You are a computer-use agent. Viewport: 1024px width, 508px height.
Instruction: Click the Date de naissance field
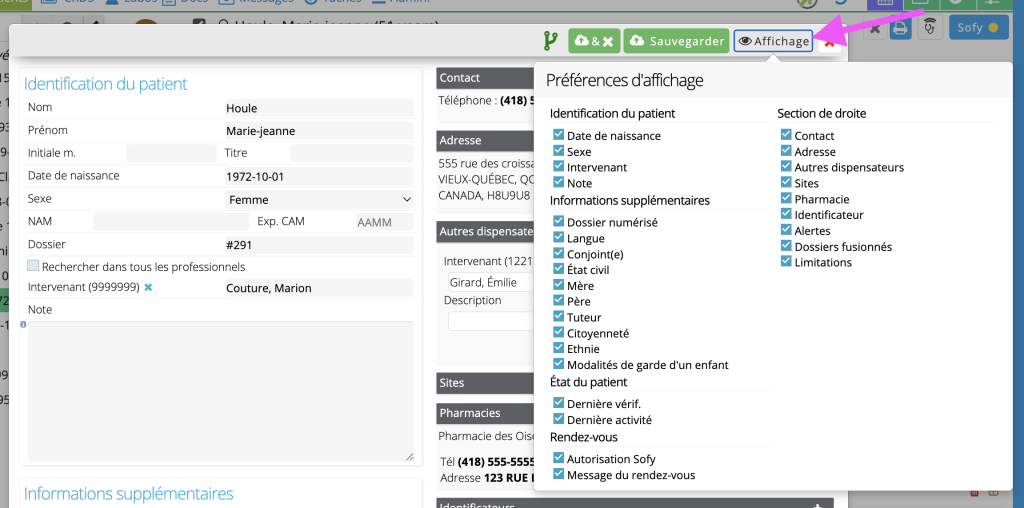(319, 176)
